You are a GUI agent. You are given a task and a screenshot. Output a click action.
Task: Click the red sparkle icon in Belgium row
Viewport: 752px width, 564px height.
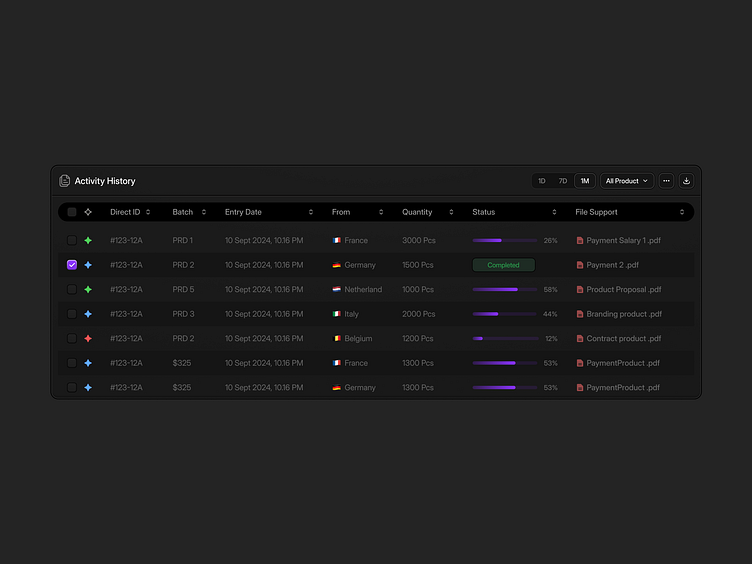click(88, 339)
